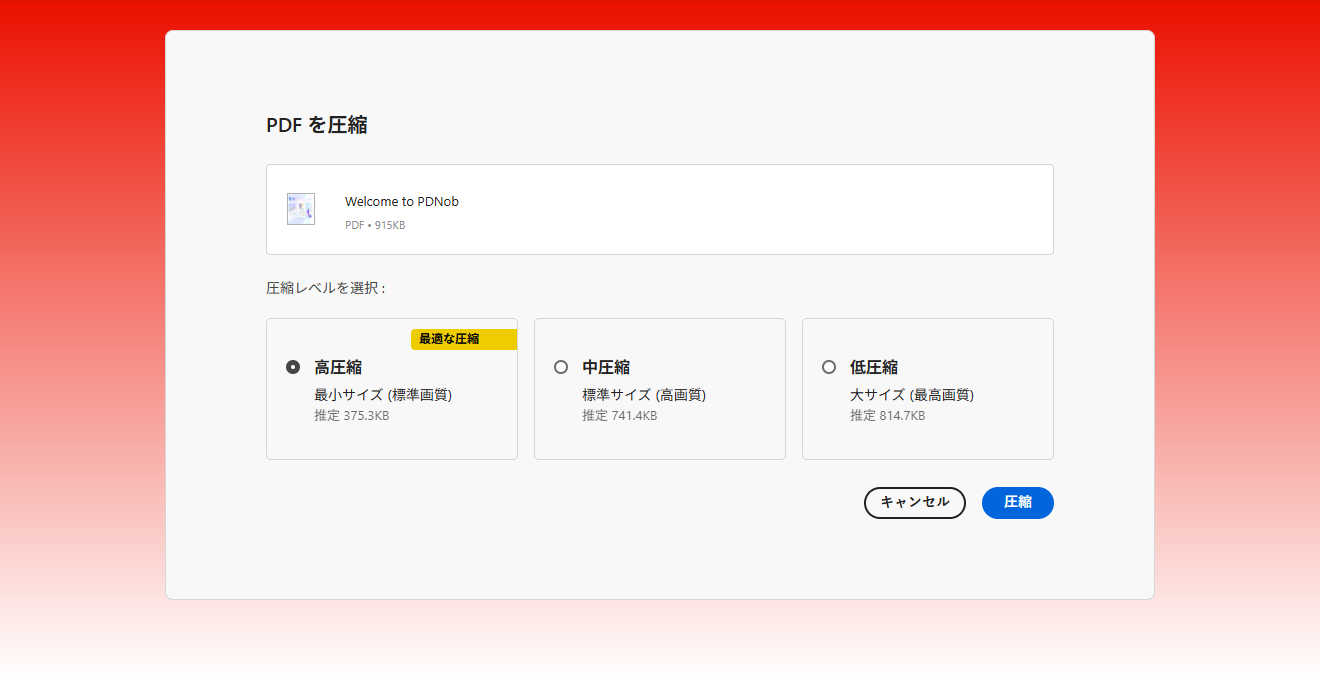Click the 最小サイズ (標準画質) description
The height and width of the screenshot is (680, 1320).
pos(383,395)
